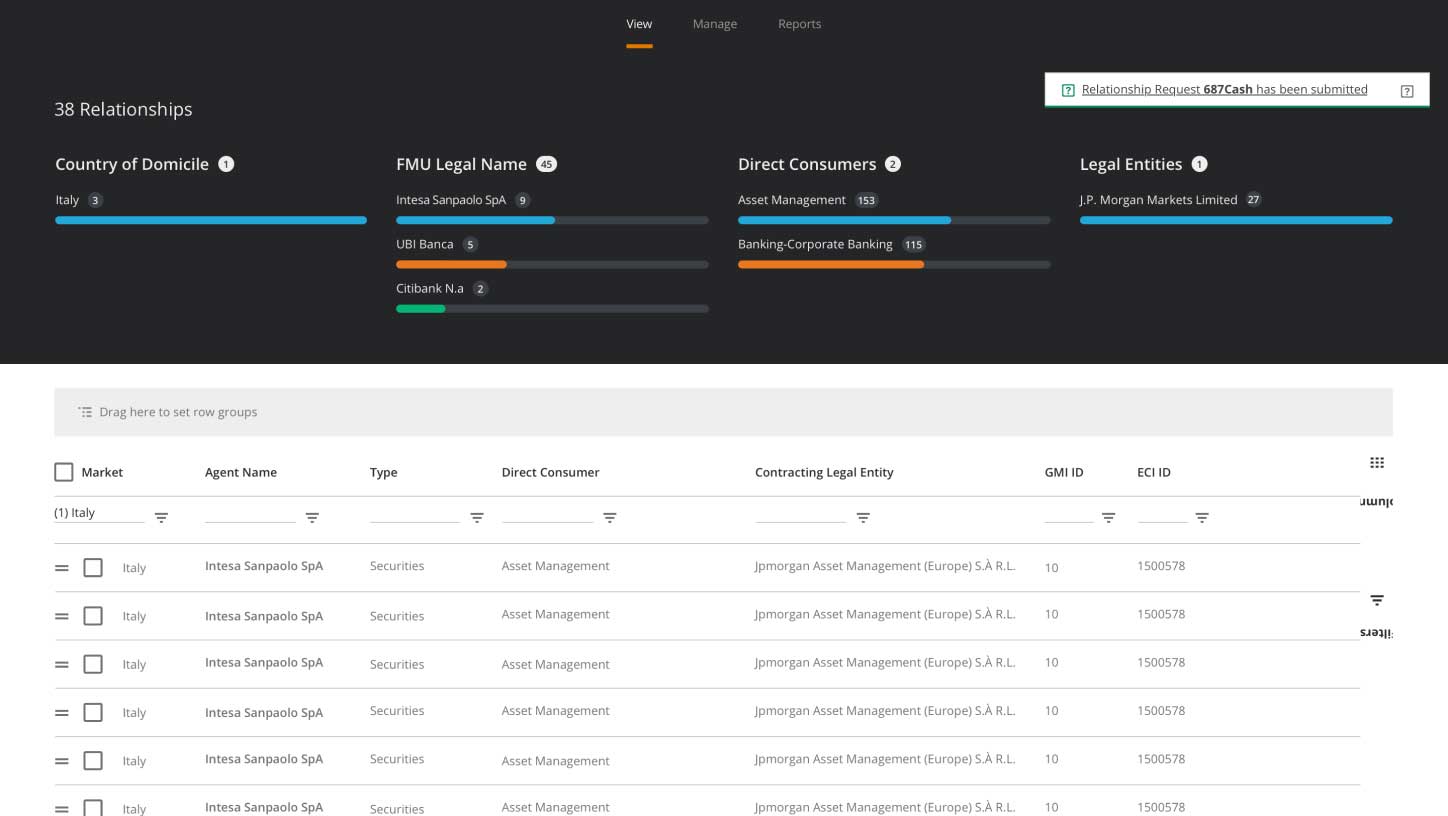
Task: Open the Type column filter icon
Action: (x=477, y=518)
